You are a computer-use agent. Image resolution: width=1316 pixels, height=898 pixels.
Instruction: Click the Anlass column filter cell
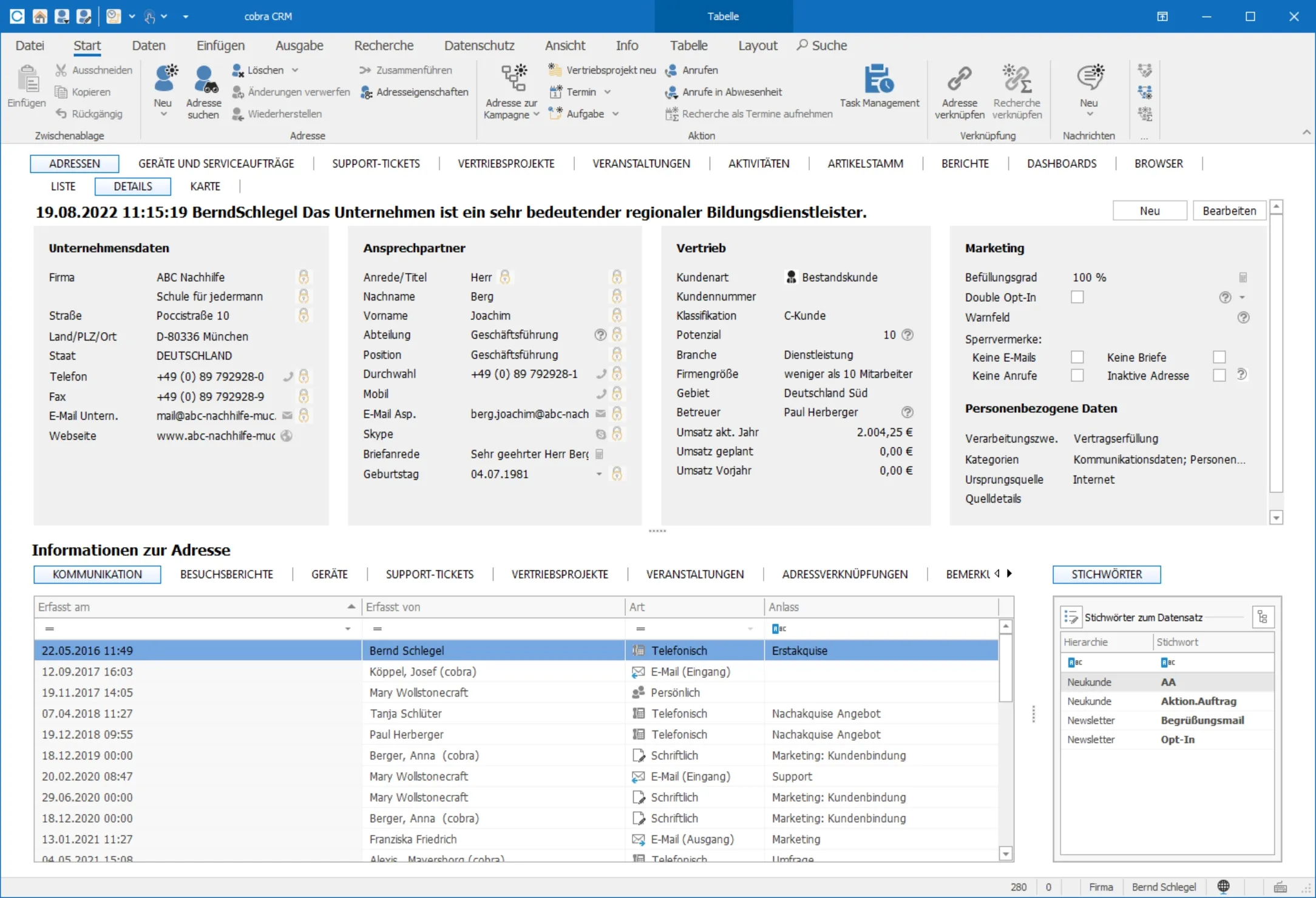click(x=881, y=629)
